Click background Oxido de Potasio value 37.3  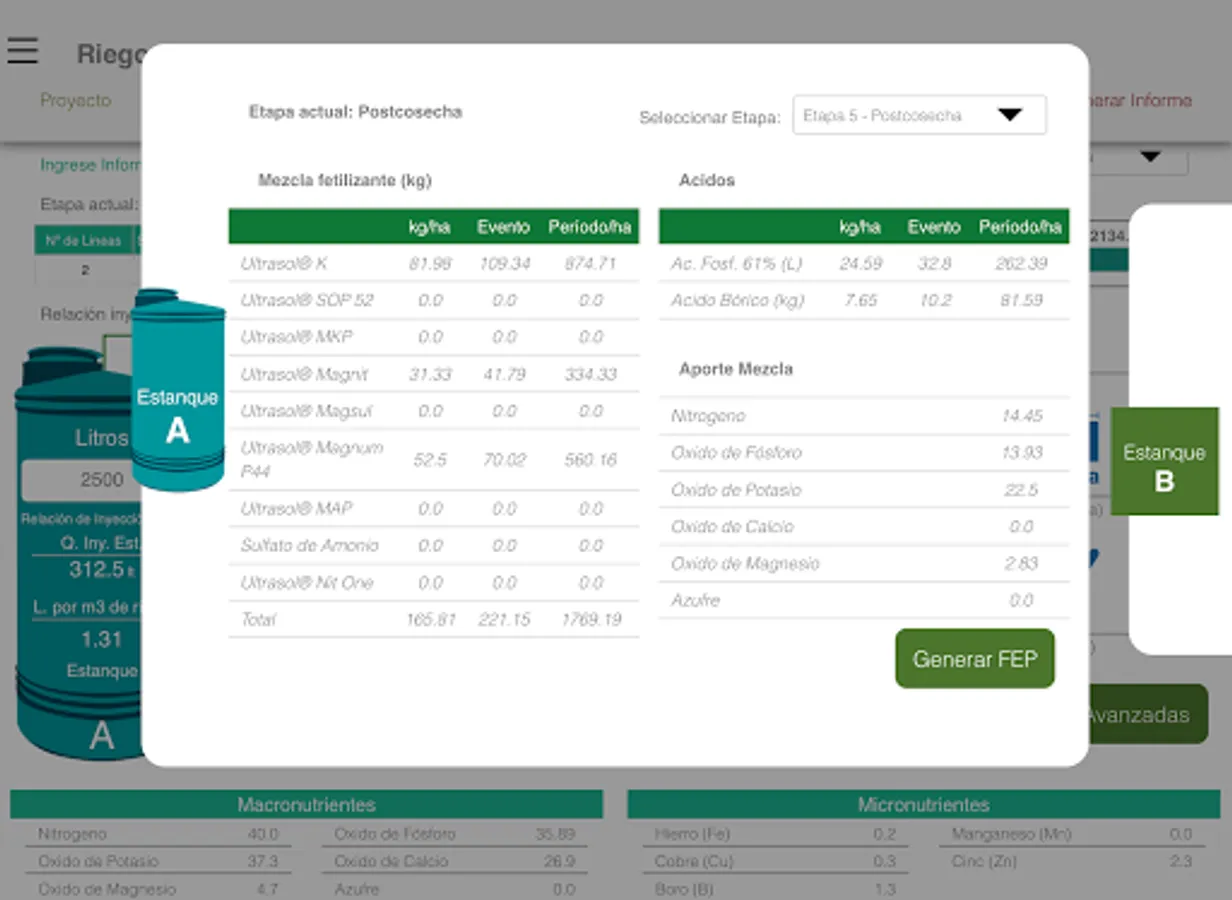pos(264,861)
